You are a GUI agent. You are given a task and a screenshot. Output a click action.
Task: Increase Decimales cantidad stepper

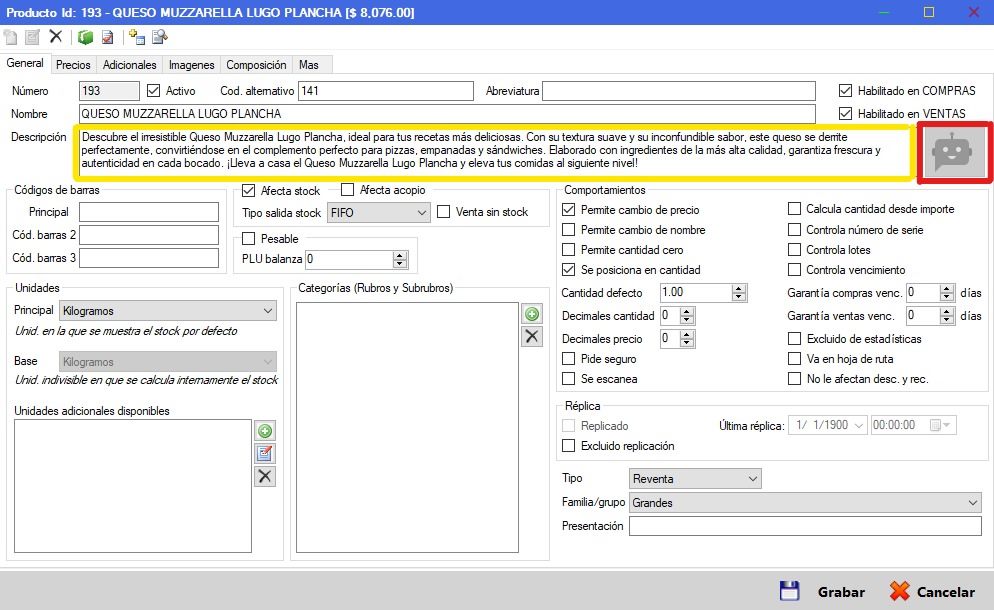tap(687, 311)
